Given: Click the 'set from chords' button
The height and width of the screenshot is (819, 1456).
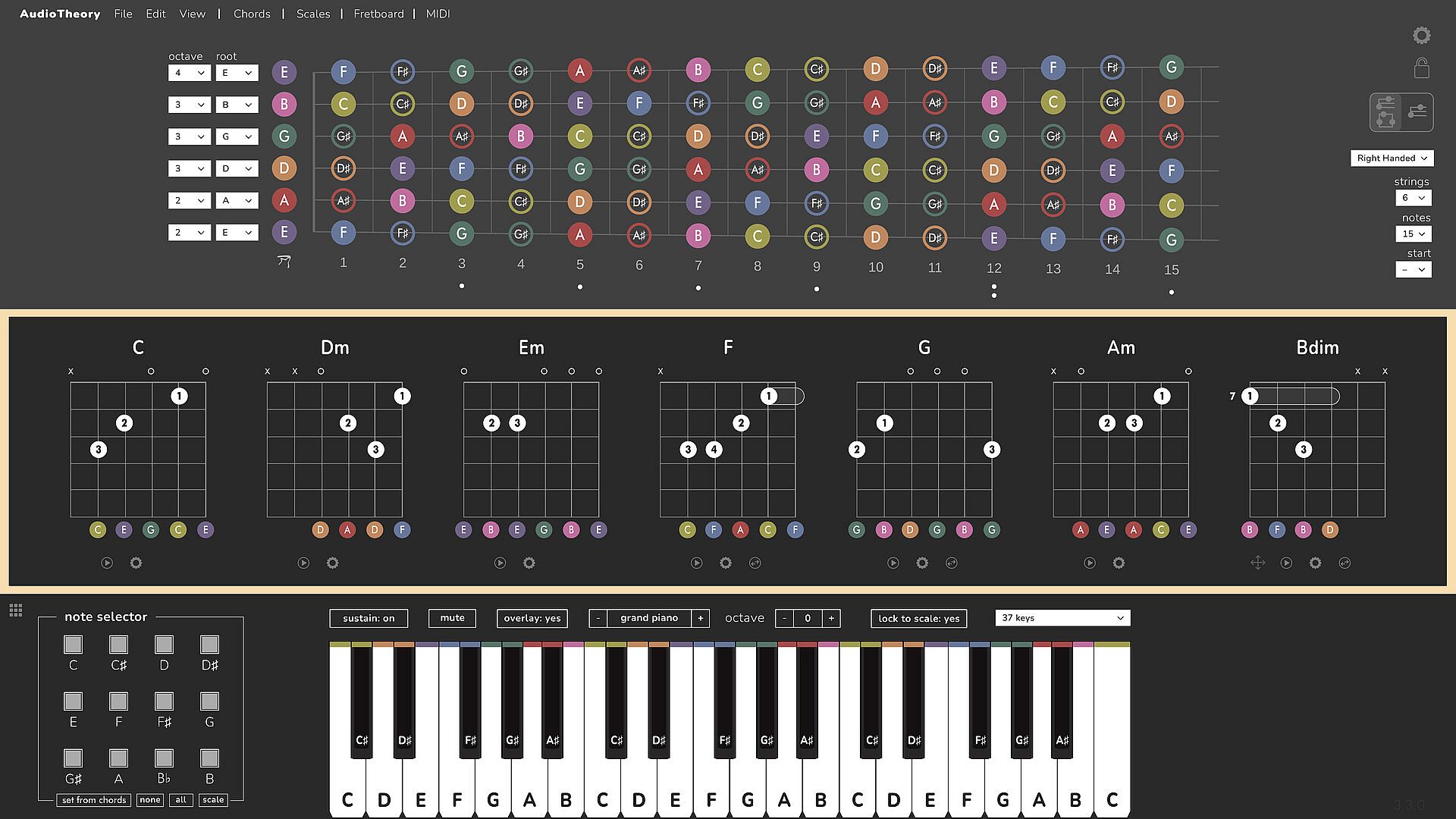Looking at the screenshot, I should (x=94, y=800).
